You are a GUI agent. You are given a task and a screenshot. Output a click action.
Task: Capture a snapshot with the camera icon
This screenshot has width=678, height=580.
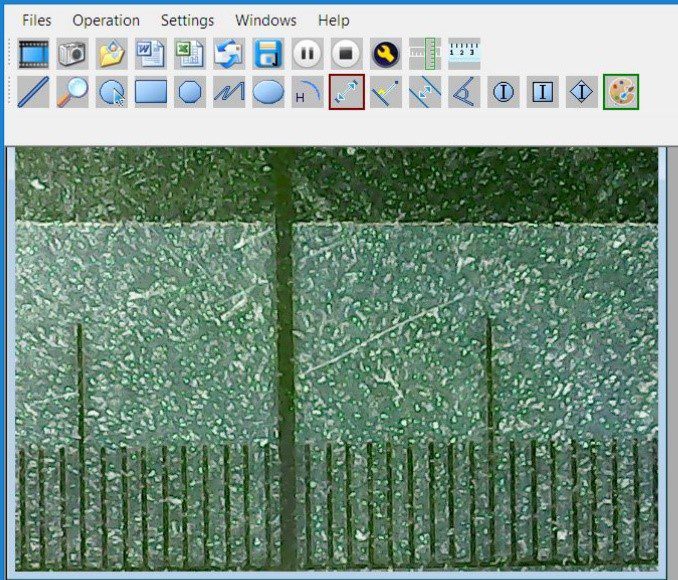tap(72, 54)
